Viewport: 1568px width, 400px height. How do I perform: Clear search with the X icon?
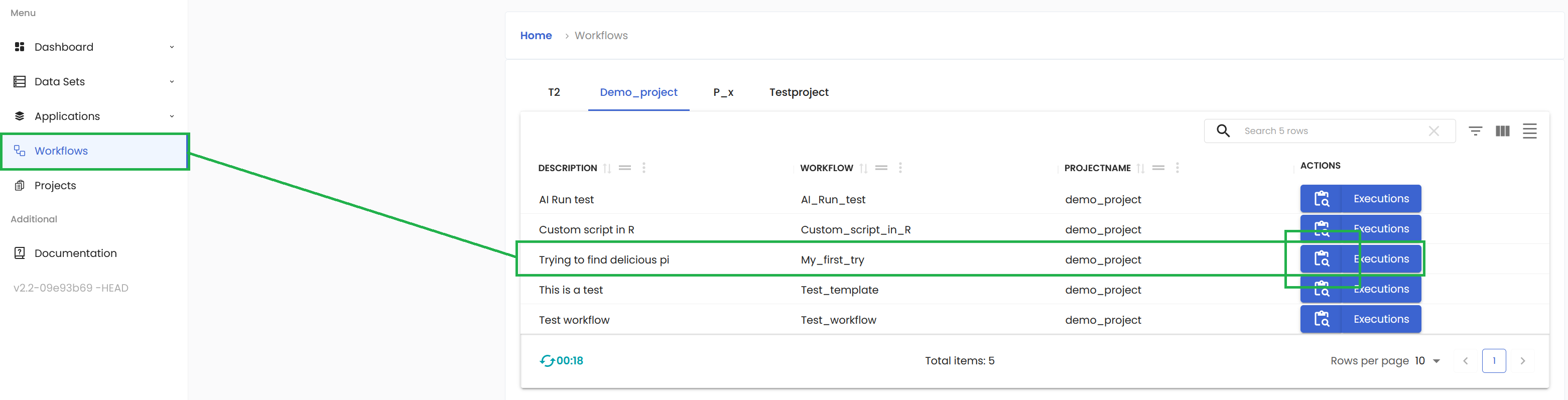pyautogui.click(x=1433, y=131)
